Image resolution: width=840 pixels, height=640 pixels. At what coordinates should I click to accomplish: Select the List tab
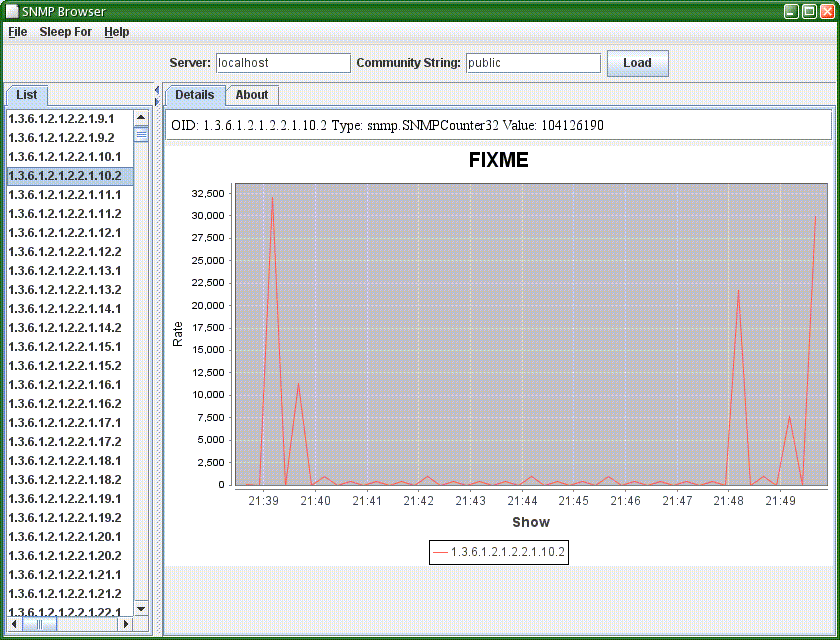point(27,95)
